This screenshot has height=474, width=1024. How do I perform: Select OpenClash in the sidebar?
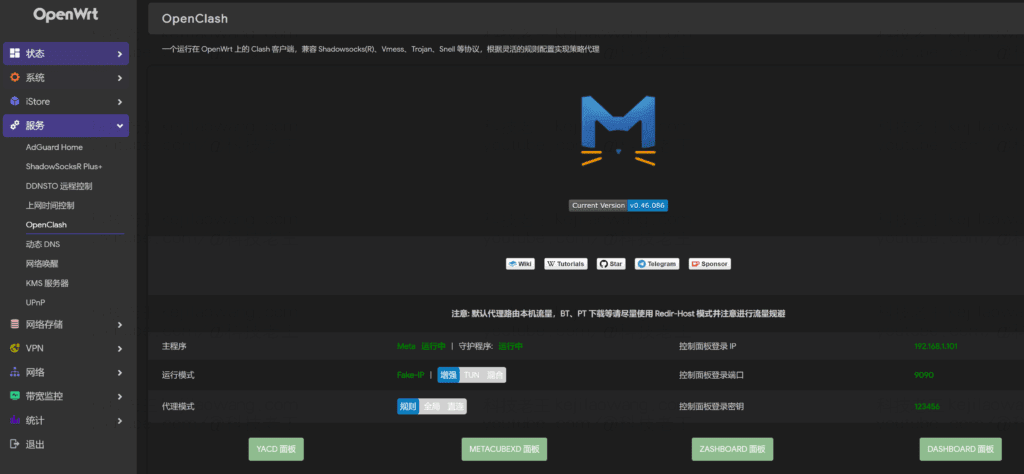46,225
